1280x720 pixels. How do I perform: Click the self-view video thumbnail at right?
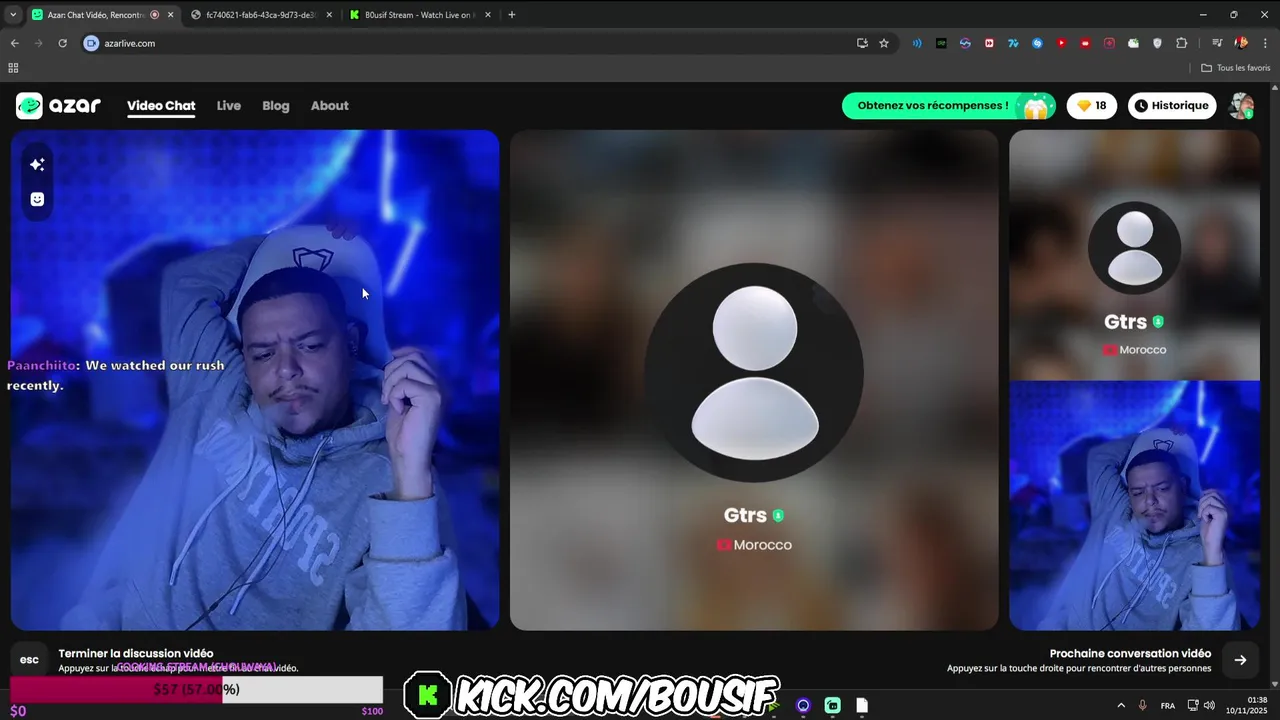click(1134, 506)
